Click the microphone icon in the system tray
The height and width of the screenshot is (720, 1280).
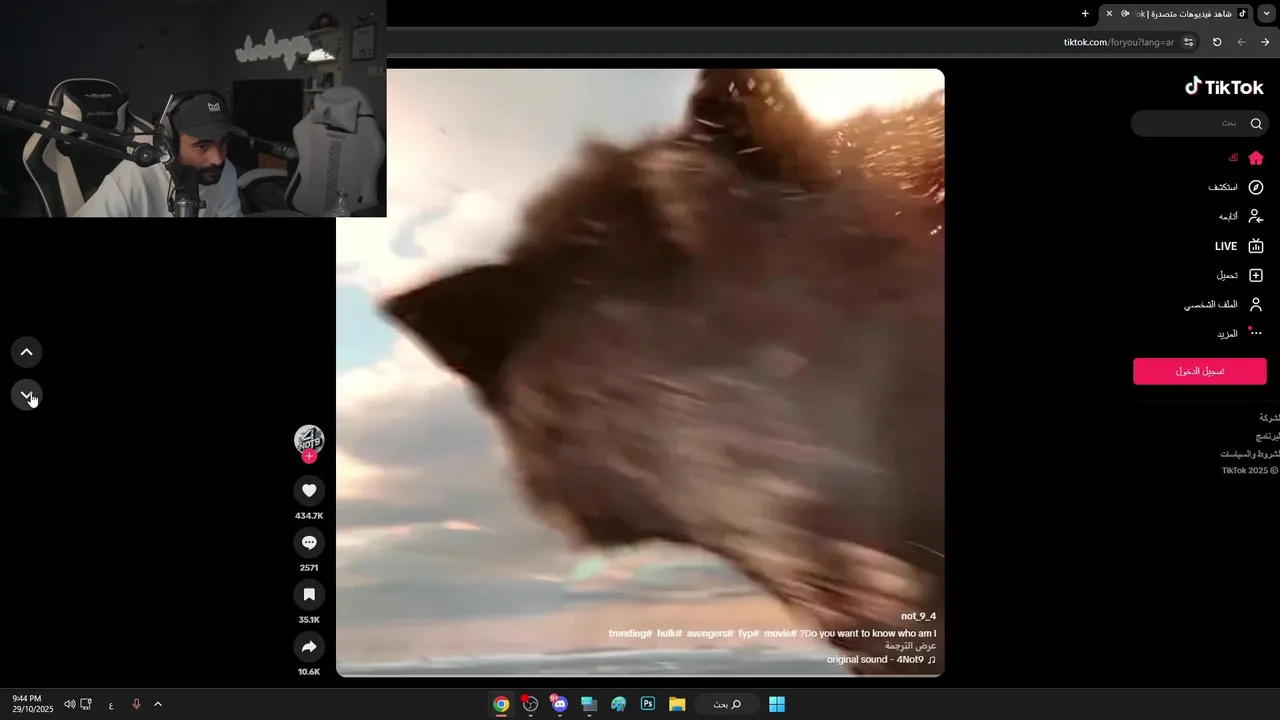click(137, 704)
